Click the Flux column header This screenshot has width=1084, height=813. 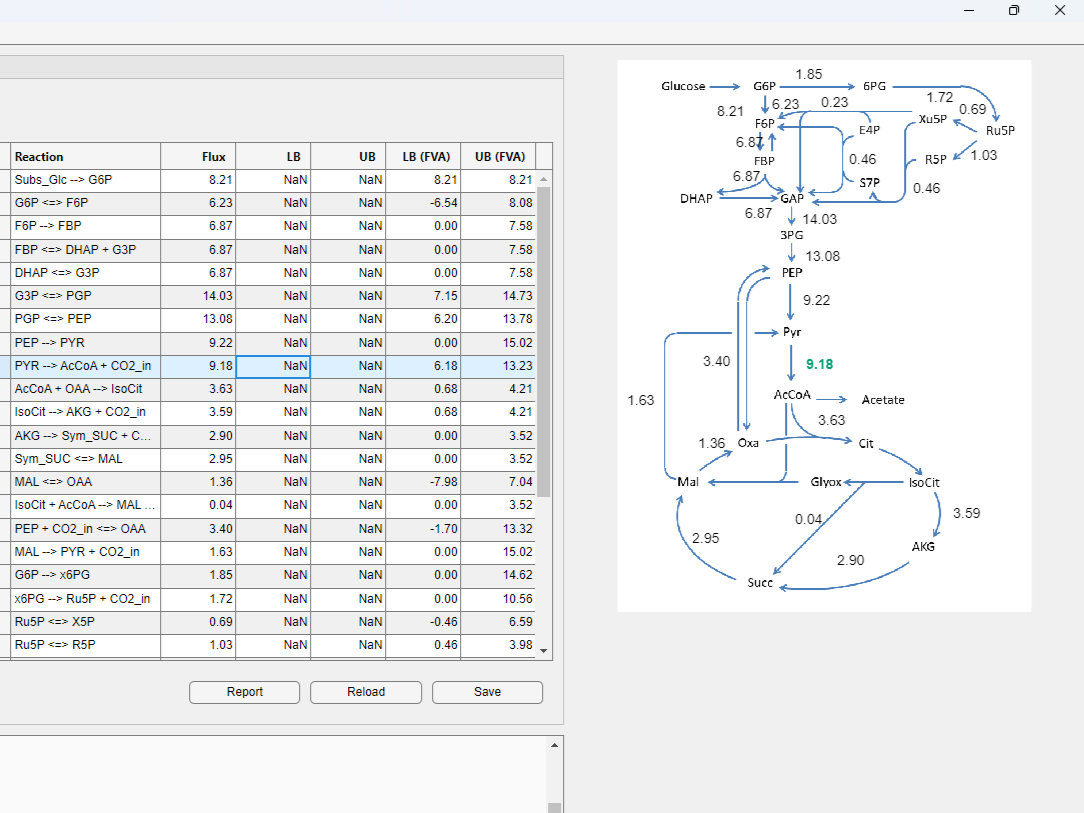point(212,156)
